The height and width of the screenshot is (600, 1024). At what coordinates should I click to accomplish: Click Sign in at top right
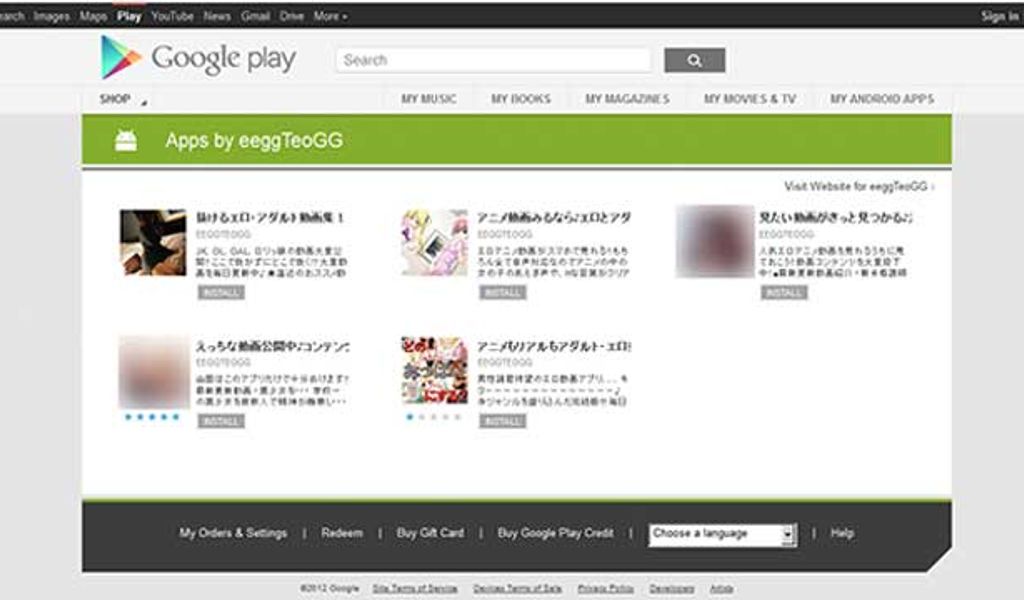pyautogui.click(x=999, y=16)
